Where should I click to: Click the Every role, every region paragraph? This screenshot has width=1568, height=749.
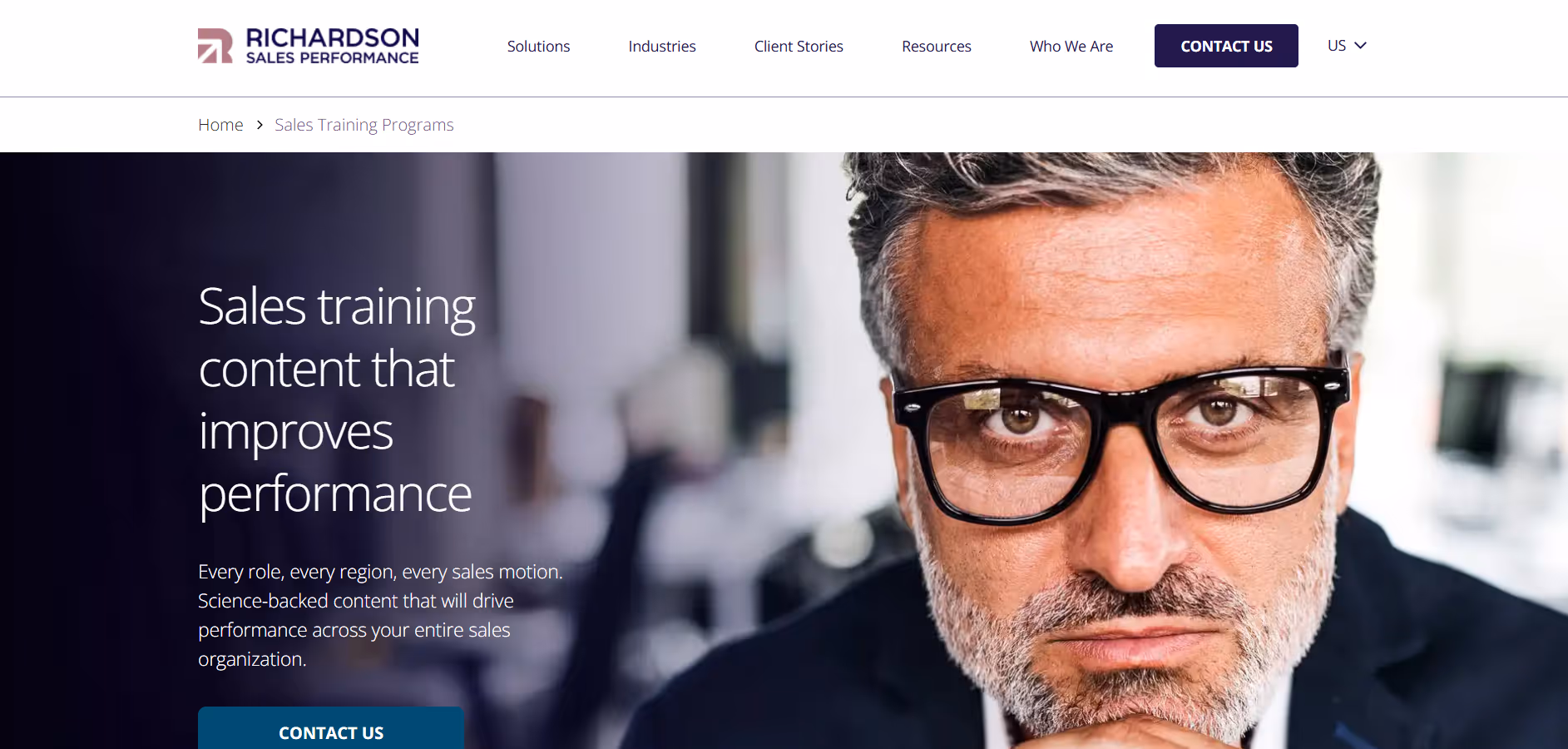[380, 615]
